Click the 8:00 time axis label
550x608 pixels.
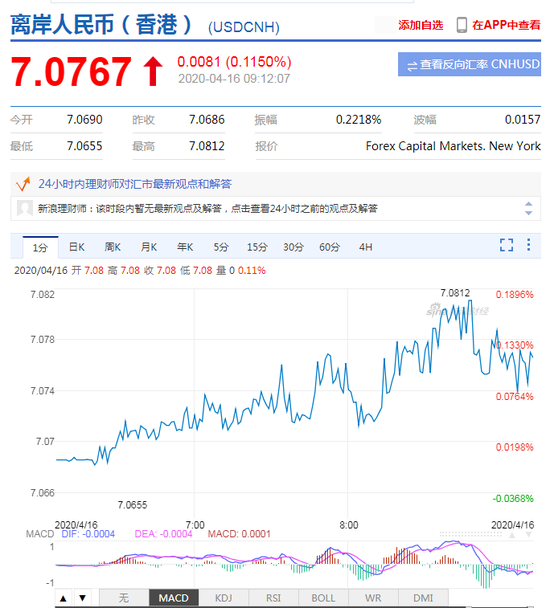coord(349,525)
